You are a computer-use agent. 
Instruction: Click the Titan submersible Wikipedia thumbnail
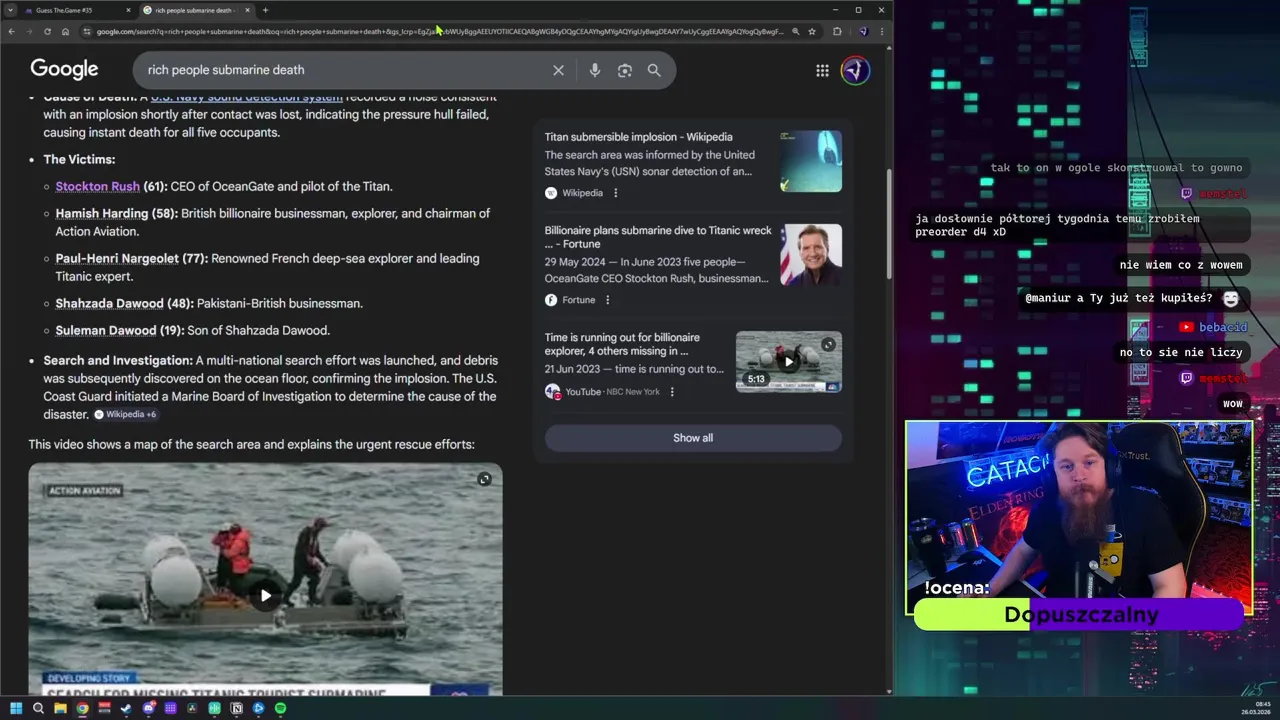point(811,161)
